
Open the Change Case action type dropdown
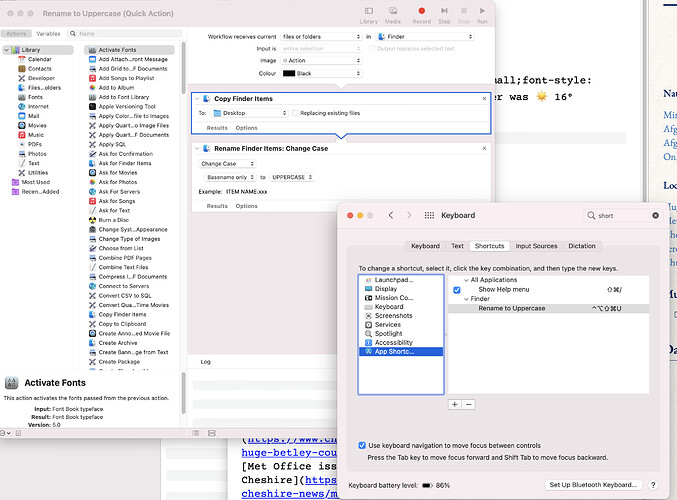(228, 164)
